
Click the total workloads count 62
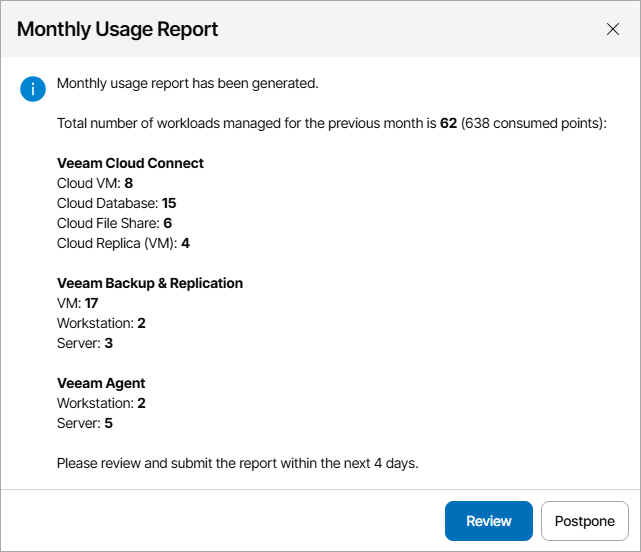click(448, 123)
